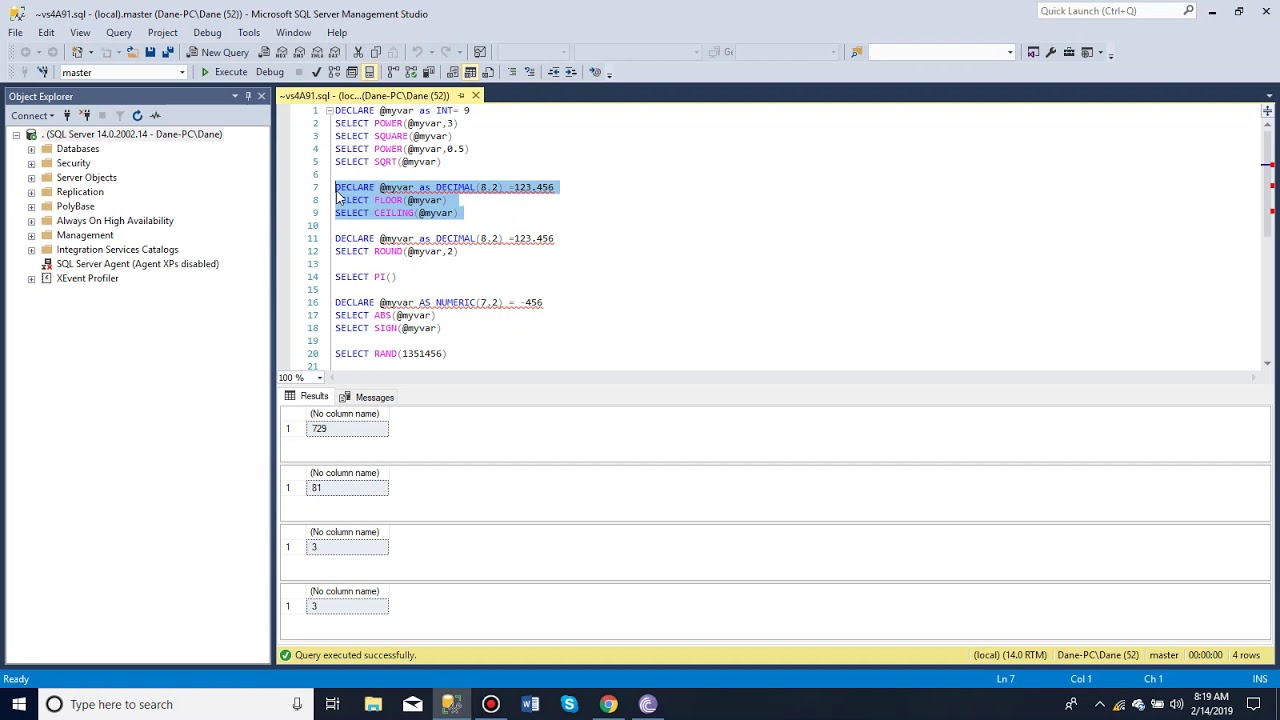
Task: Refresh the Object Explorer tree
Action: (137, 116)
